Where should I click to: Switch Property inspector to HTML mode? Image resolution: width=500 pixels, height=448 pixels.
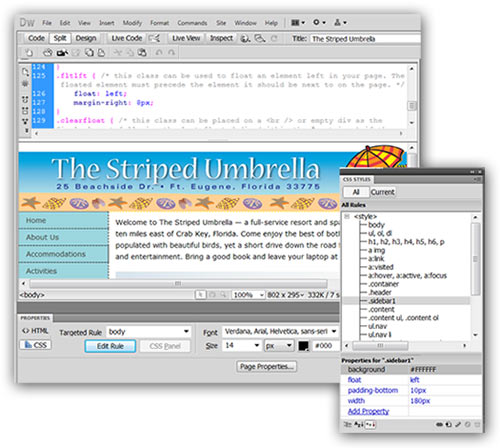(35, 331)
